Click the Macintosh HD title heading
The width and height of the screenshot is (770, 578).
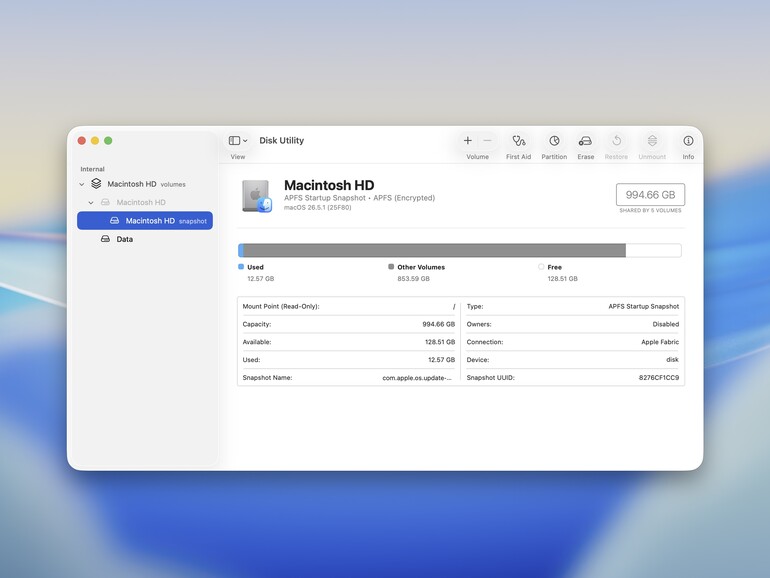[x=329, y=185]
